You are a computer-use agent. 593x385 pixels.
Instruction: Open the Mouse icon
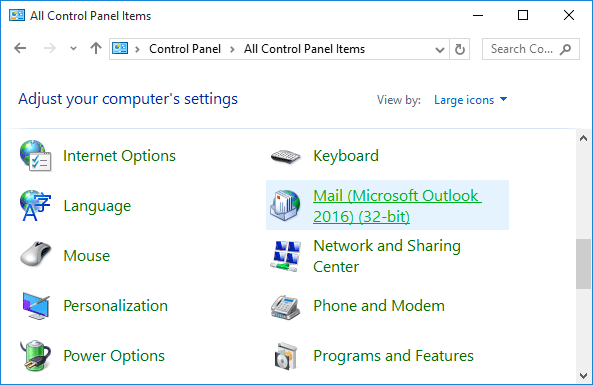tap(35, 254)
